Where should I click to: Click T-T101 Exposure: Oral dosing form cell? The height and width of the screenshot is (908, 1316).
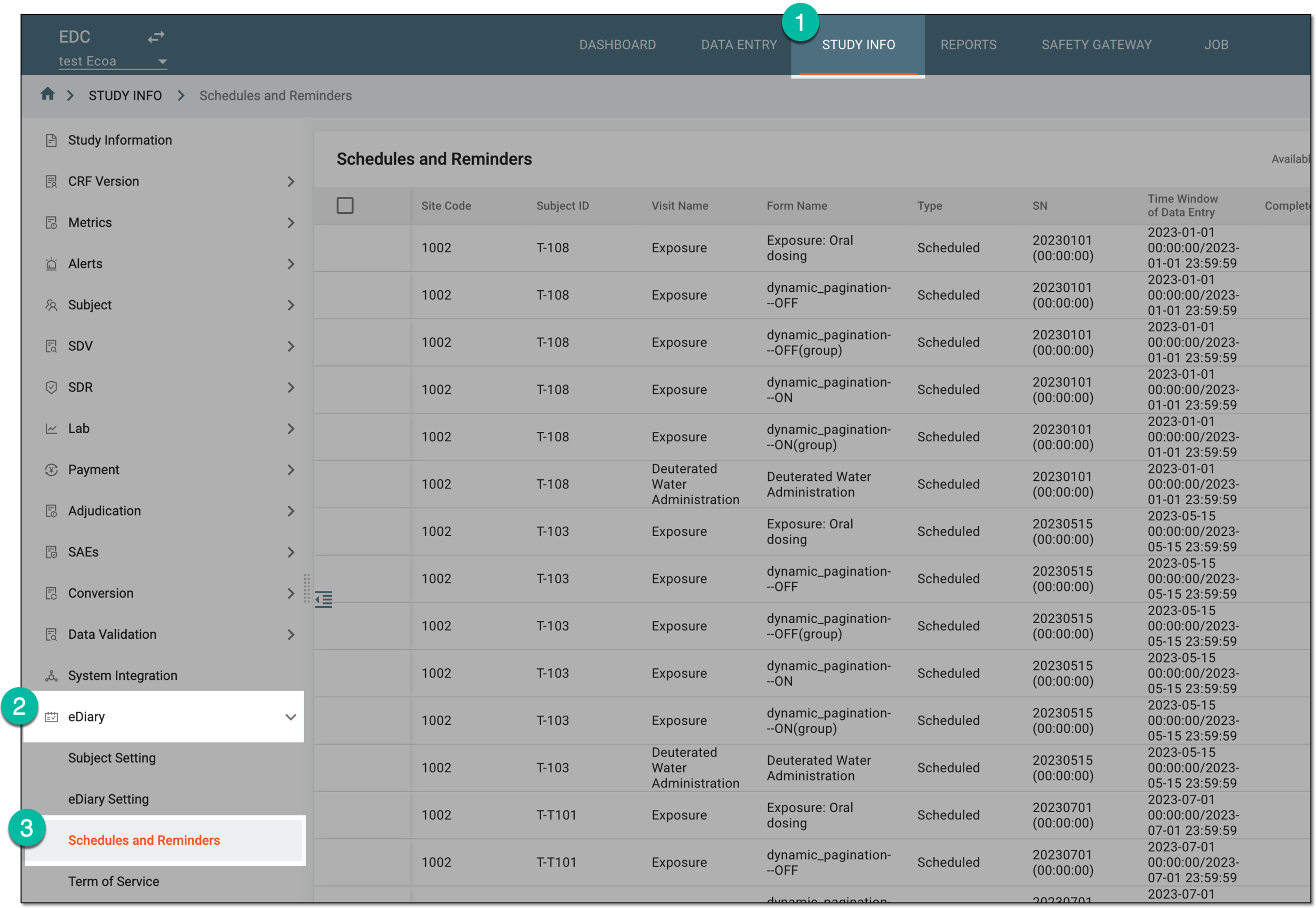coord(810,815)
